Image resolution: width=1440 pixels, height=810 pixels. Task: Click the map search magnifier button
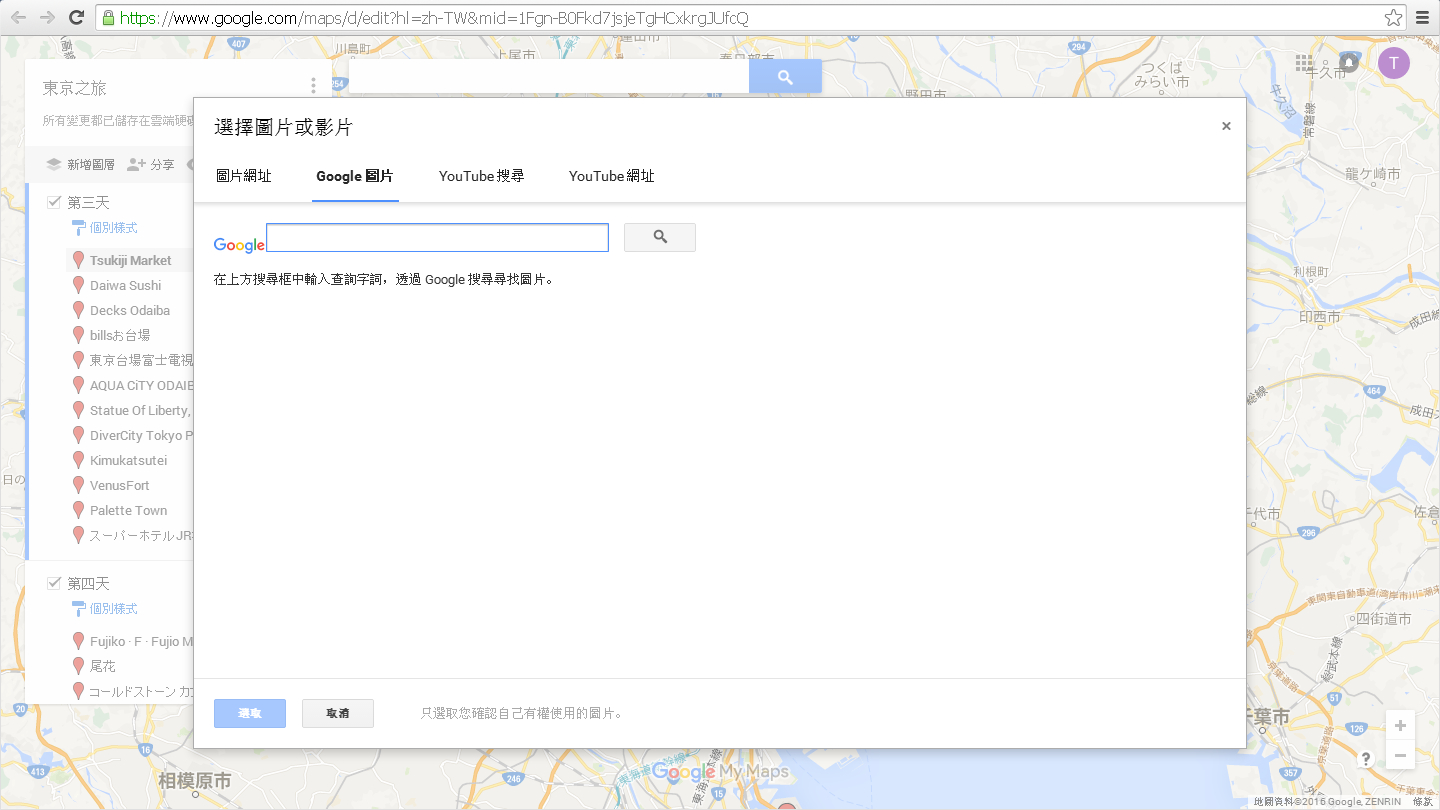tap(785, 76)
